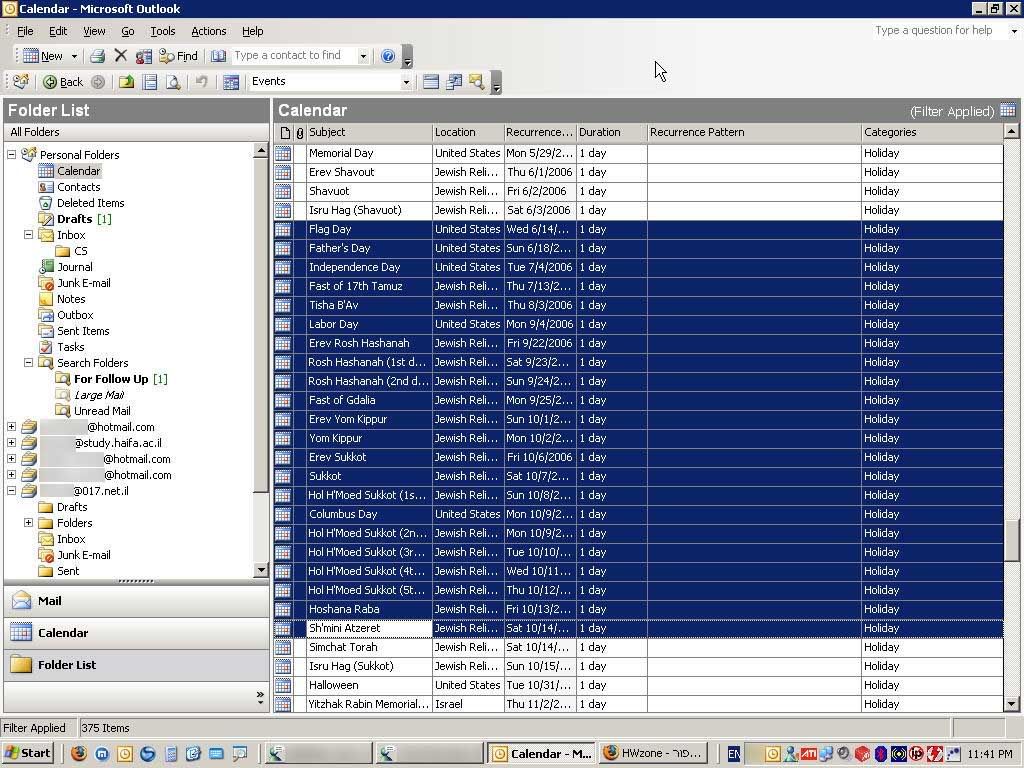Click the Windows Start button
The height and width of the screenshot is (768, 1024).
click(x=28, y=754)
